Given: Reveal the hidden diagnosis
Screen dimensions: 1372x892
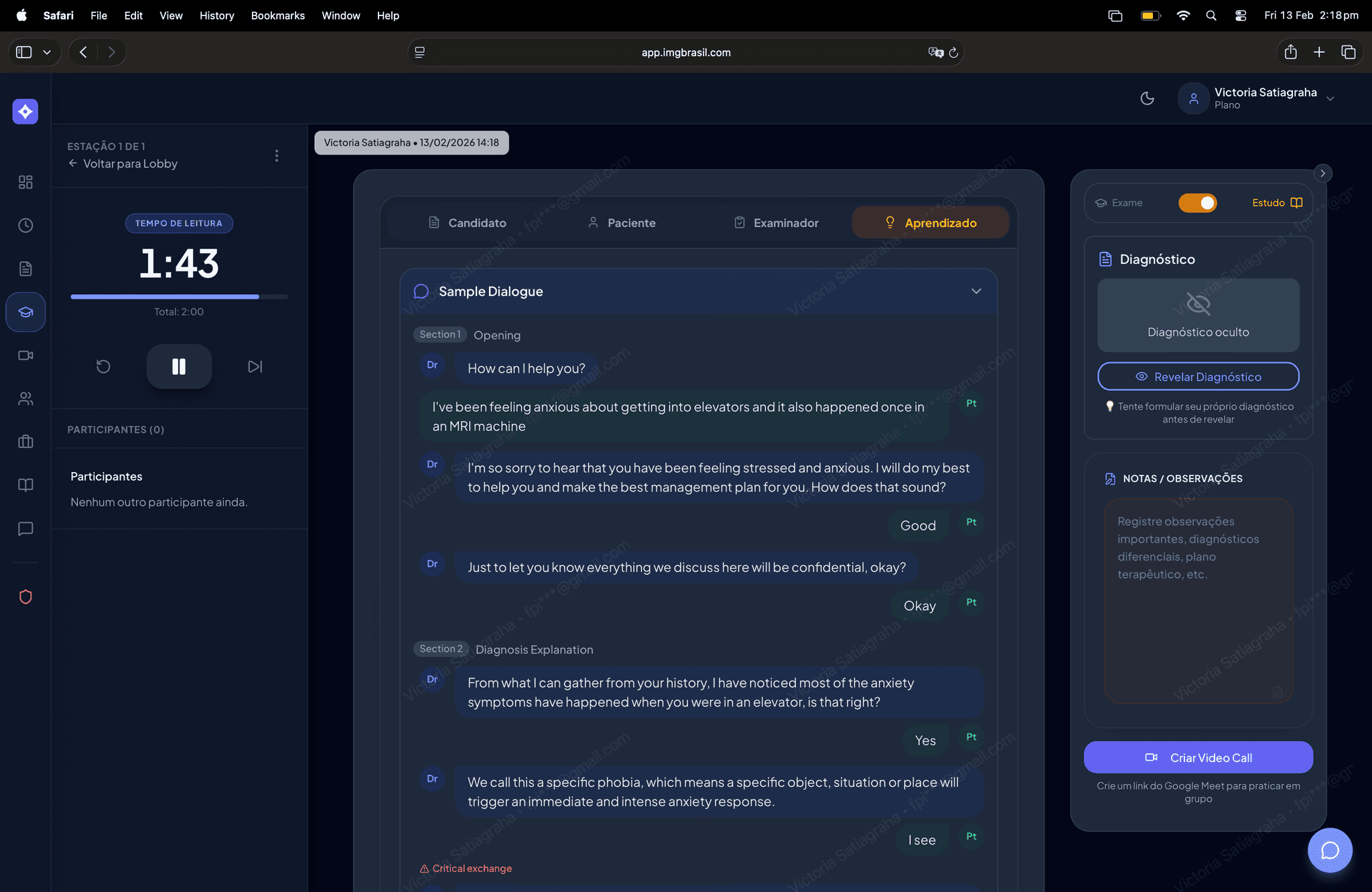Looking at the screenshot, I should click(x=1198, y=376).
